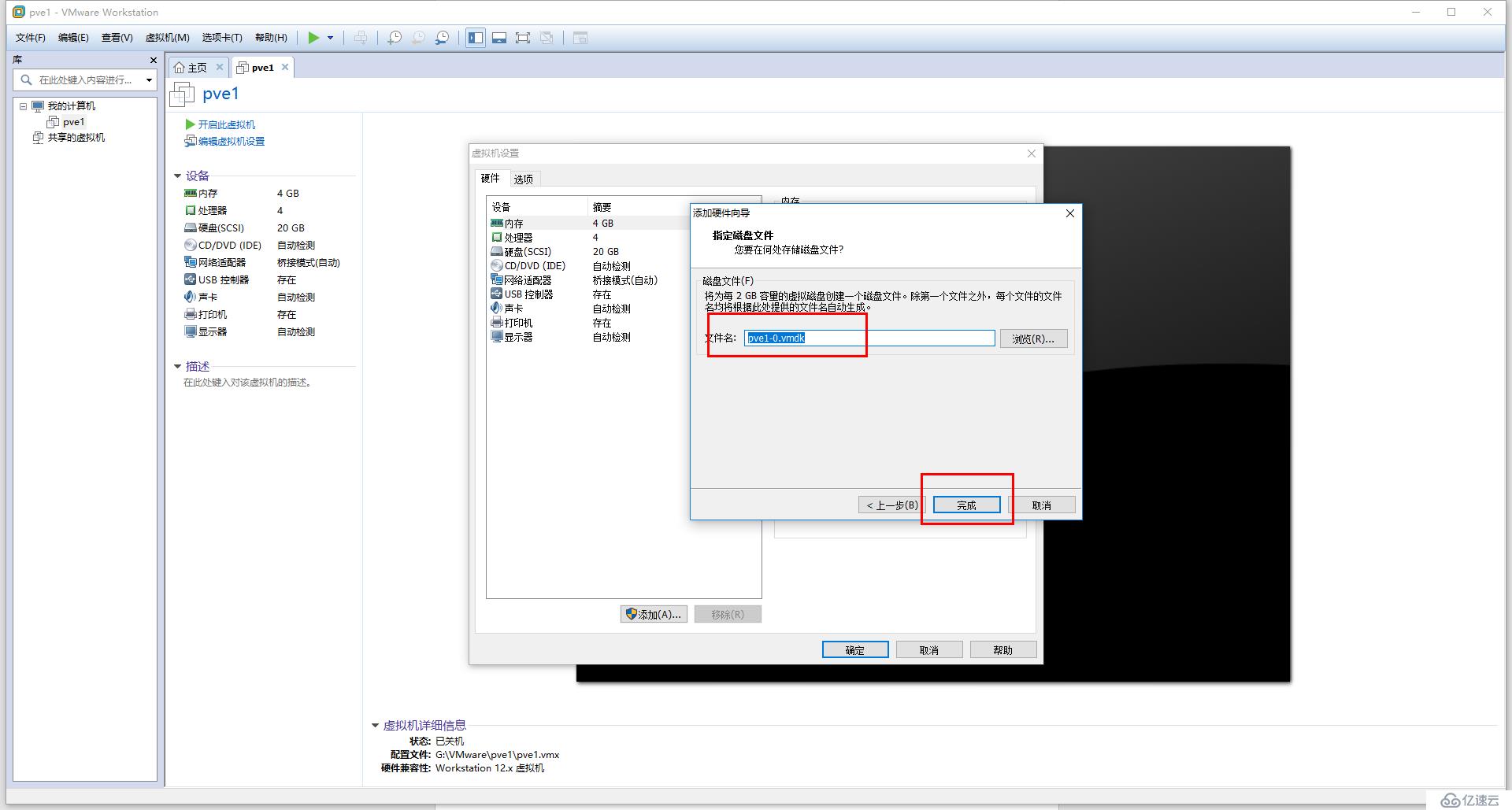Toggle the thumbnail bar view icon
The image size is (1512, 810).
(499, 38)
